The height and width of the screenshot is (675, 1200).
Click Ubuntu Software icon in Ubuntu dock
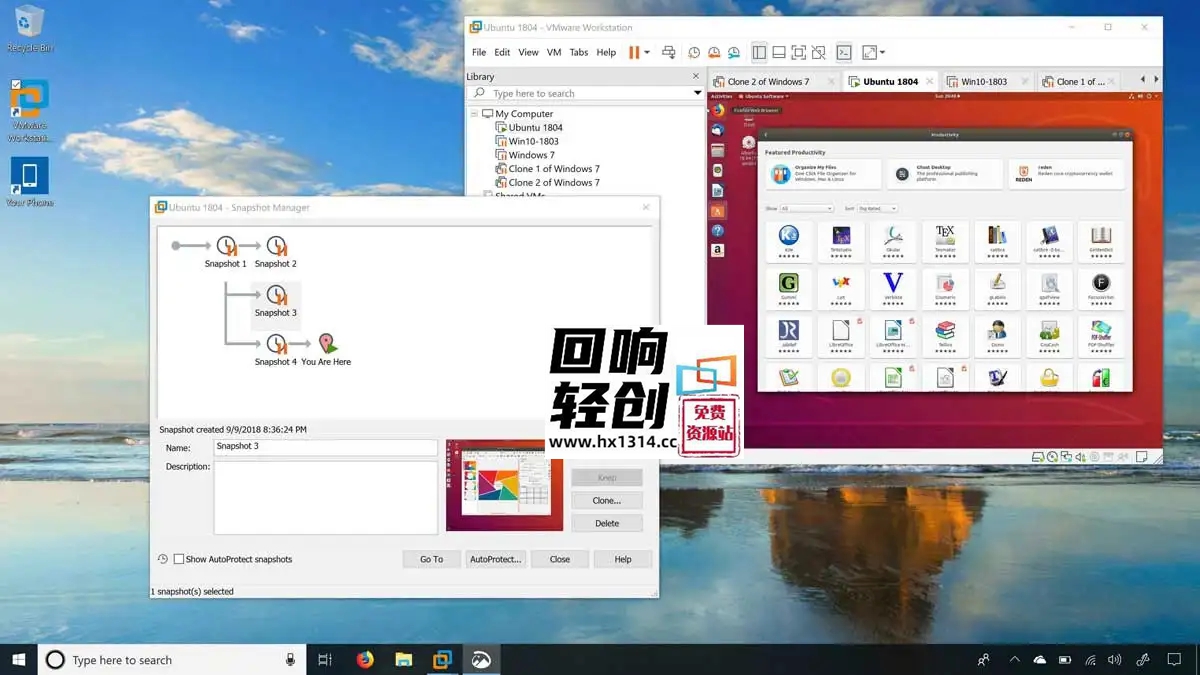pos(717,211)
